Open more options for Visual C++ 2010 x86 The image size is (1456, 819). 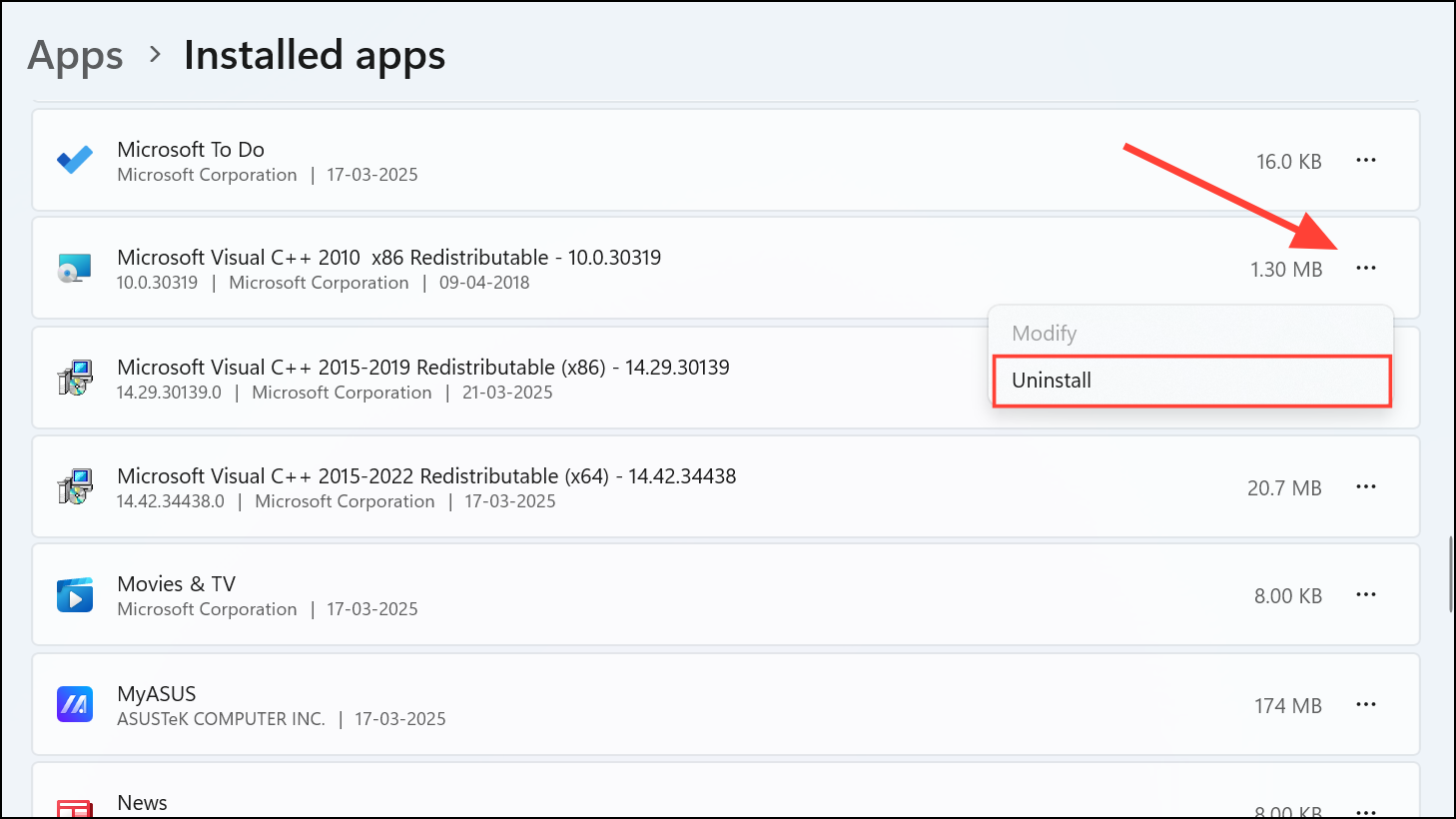[1366, 268]
